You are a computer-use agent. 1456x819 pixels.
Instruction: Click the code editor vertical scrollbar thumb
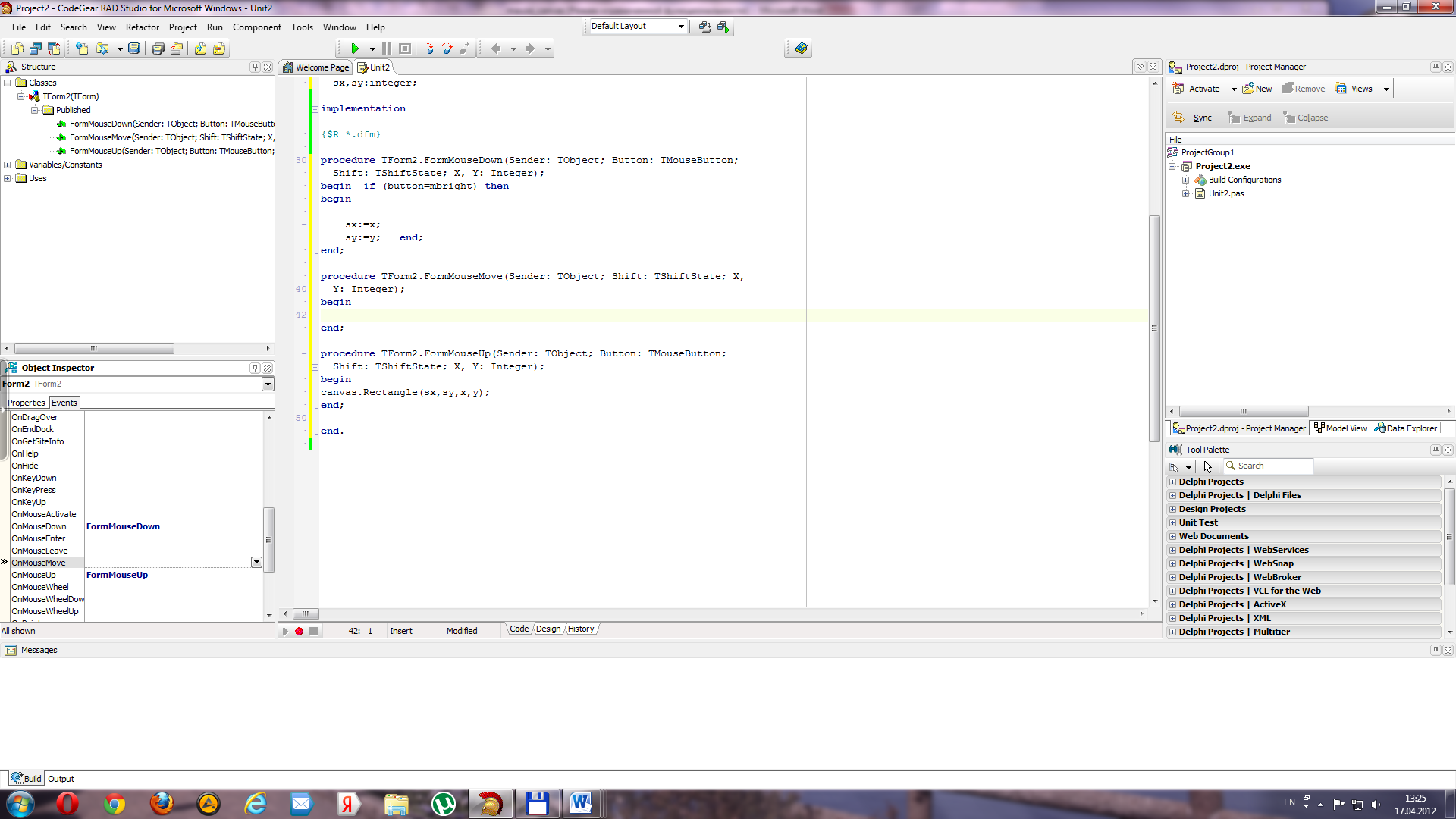click(1154, 328)
